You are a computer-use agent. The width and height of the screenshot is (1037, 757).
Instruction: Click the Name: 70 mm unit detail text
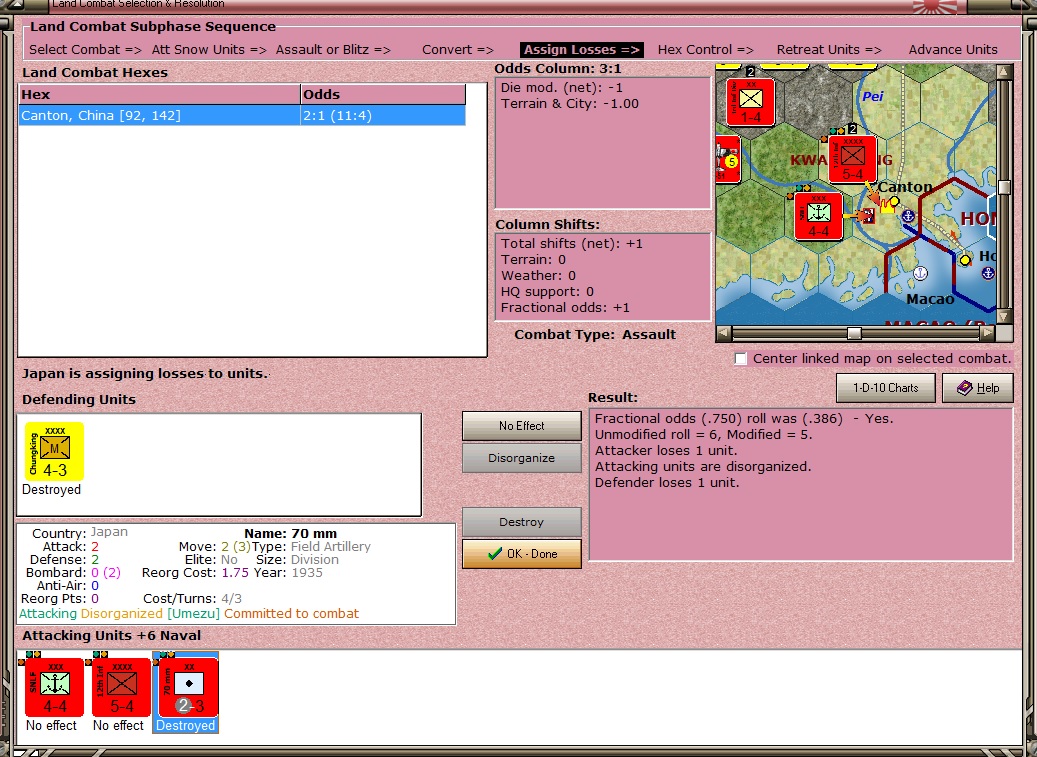[x=290, y=534]
